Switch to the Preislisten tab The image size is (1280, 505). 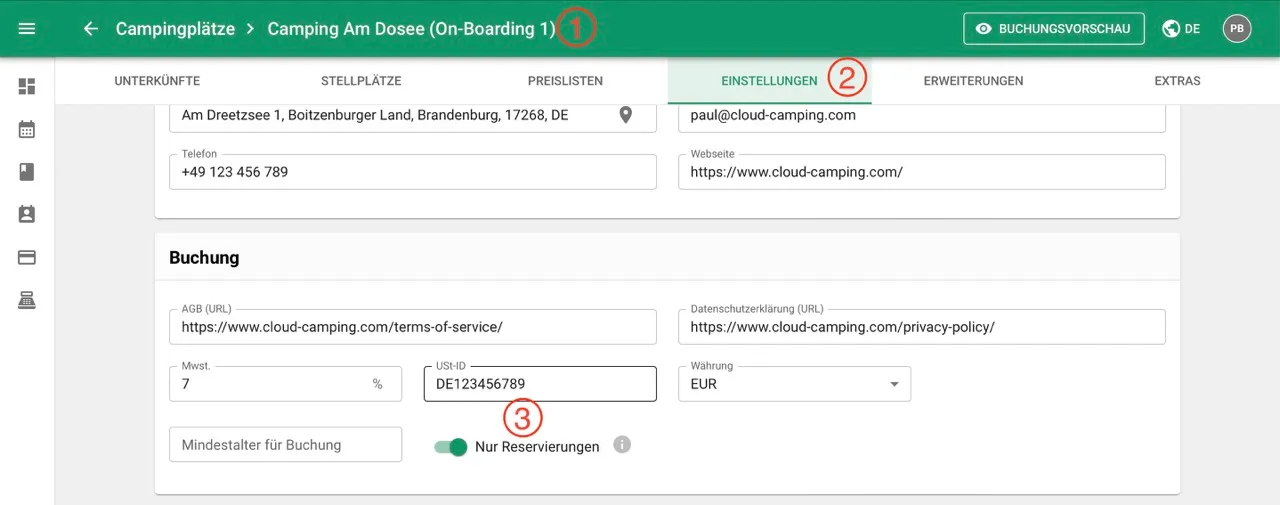565,81
